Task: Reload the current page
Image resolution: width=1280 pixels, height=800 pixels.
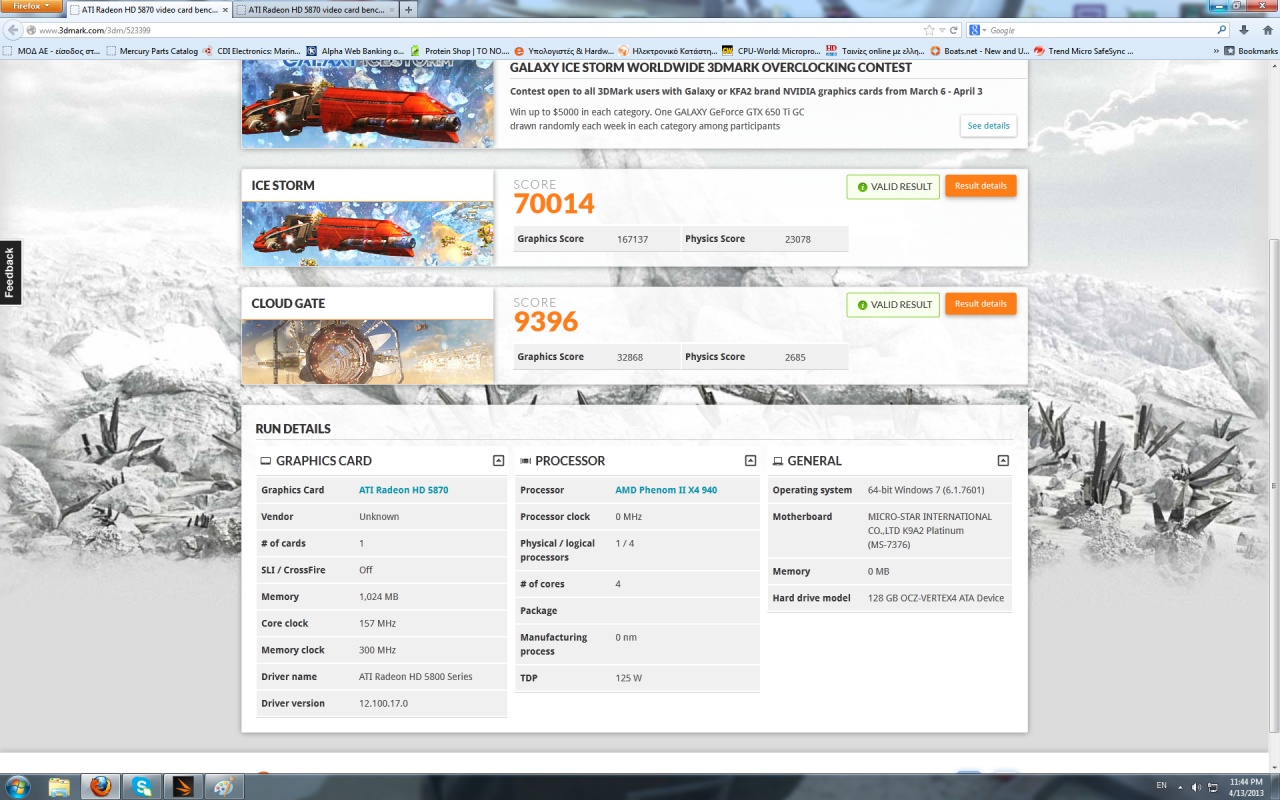Action: point(954,30)
